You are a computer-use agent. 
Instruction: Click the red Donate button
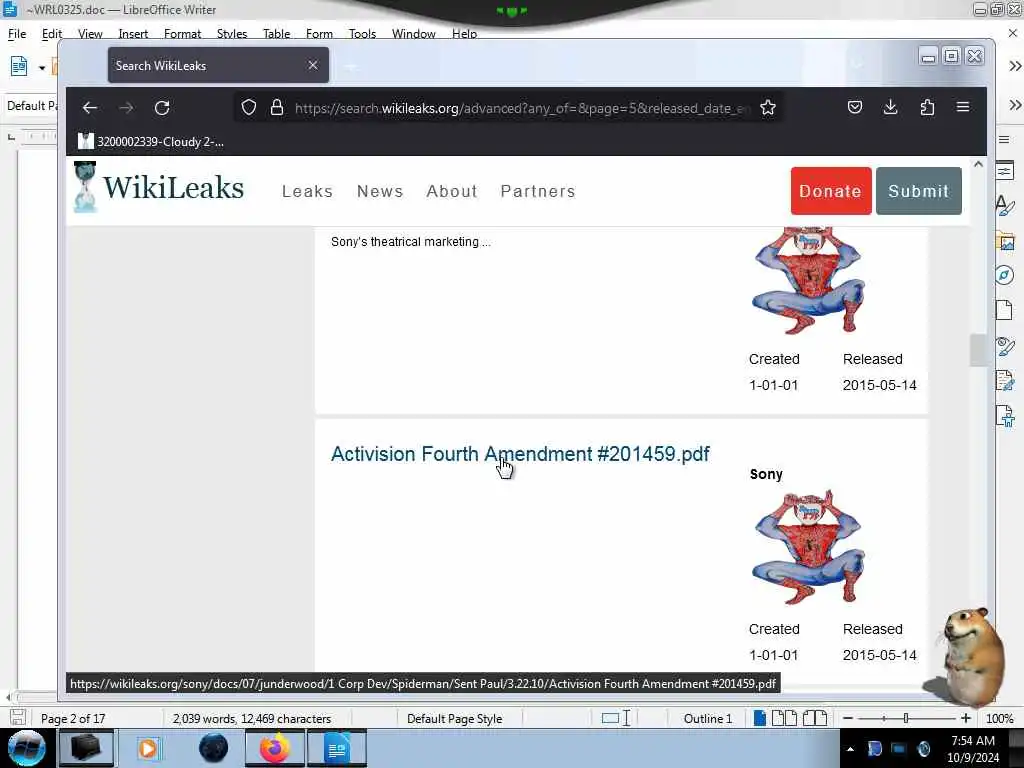click(831, 191)
